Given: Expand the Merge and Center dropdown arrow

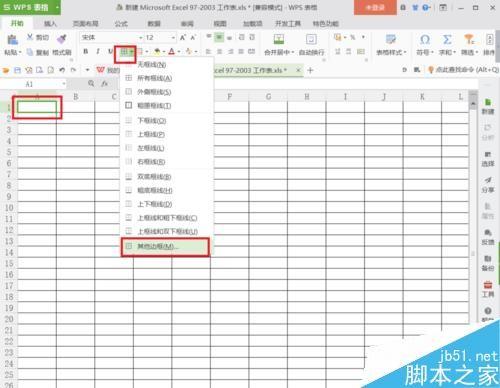Looking at the screenshot, I should [293, 53].
